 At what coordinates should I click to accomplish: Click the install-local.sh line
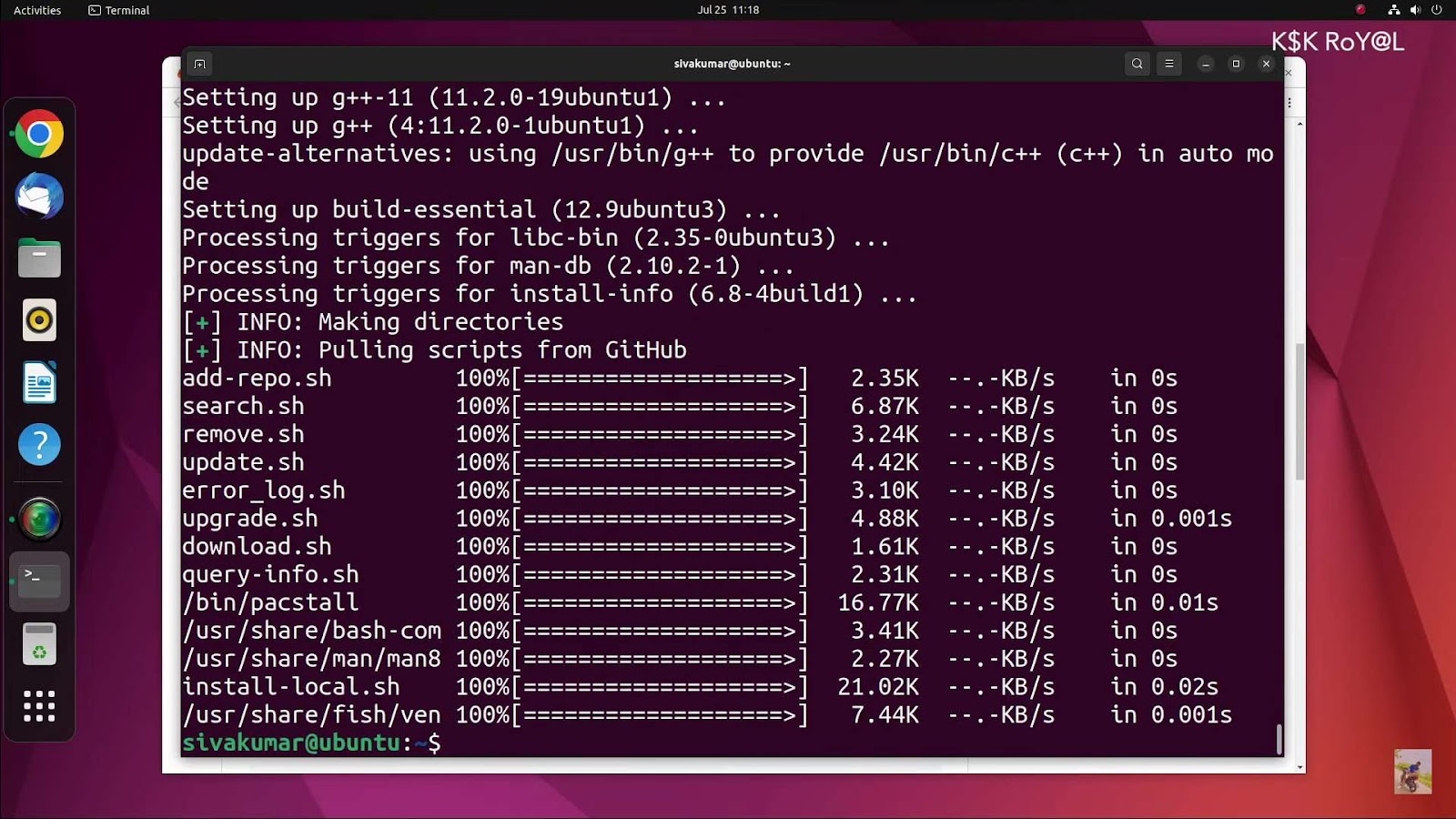tap(701, 687)
